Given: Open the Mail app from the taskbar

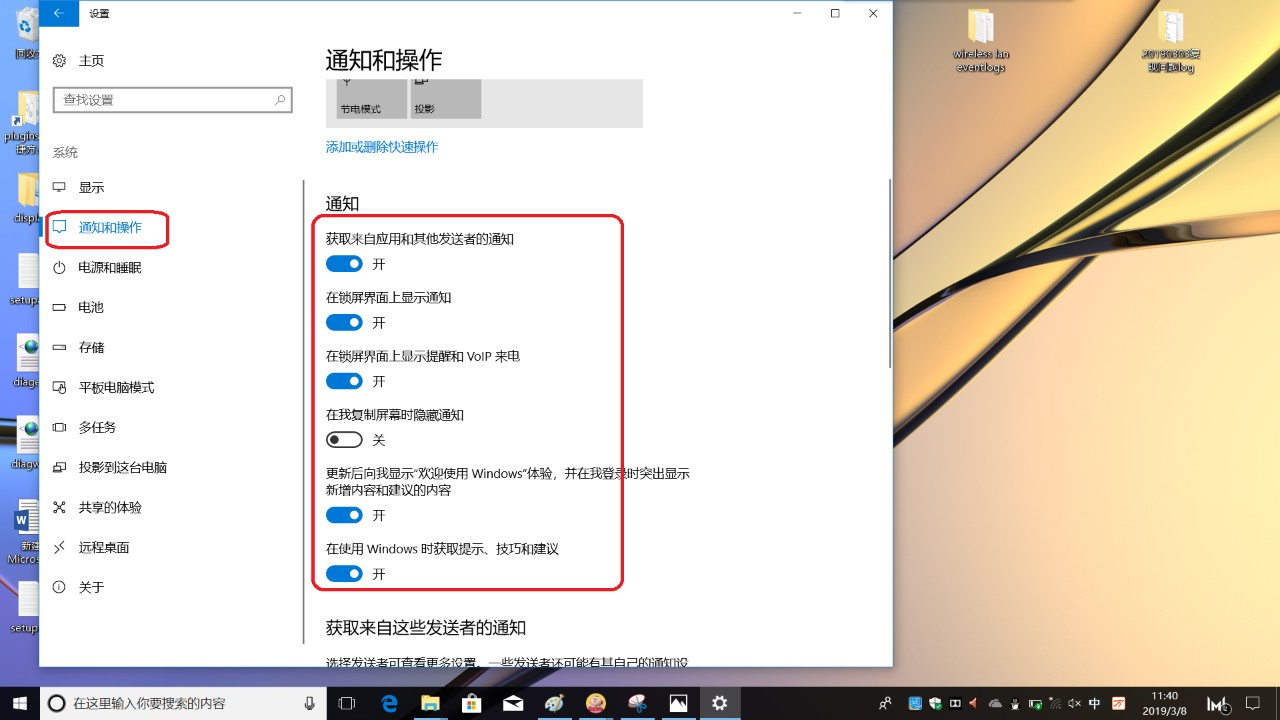Looking at the screenshot, I should pos(513,703).
